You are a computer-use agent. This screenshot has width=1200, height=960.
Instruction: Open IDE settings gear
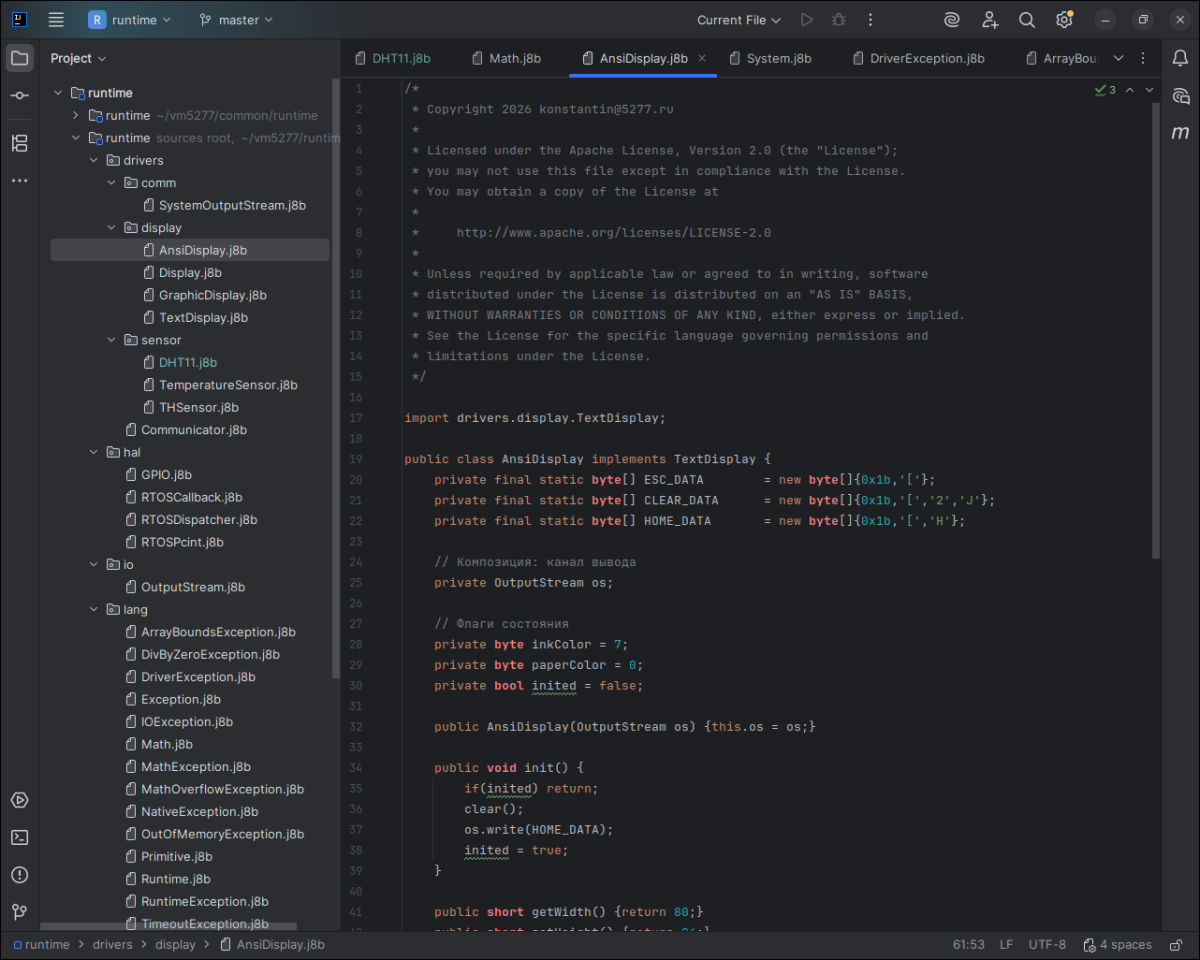(1064, 20)
